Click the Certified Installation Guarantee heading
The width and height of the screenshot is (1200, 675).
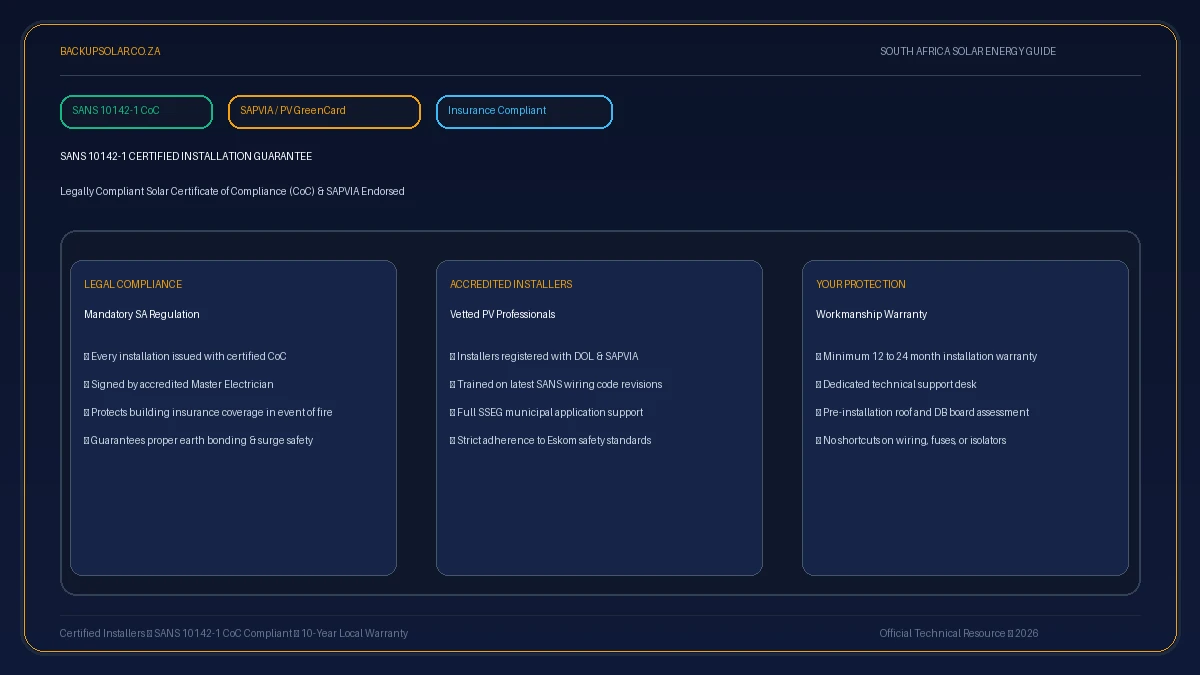pyautogui.click(x=186, y=156)
